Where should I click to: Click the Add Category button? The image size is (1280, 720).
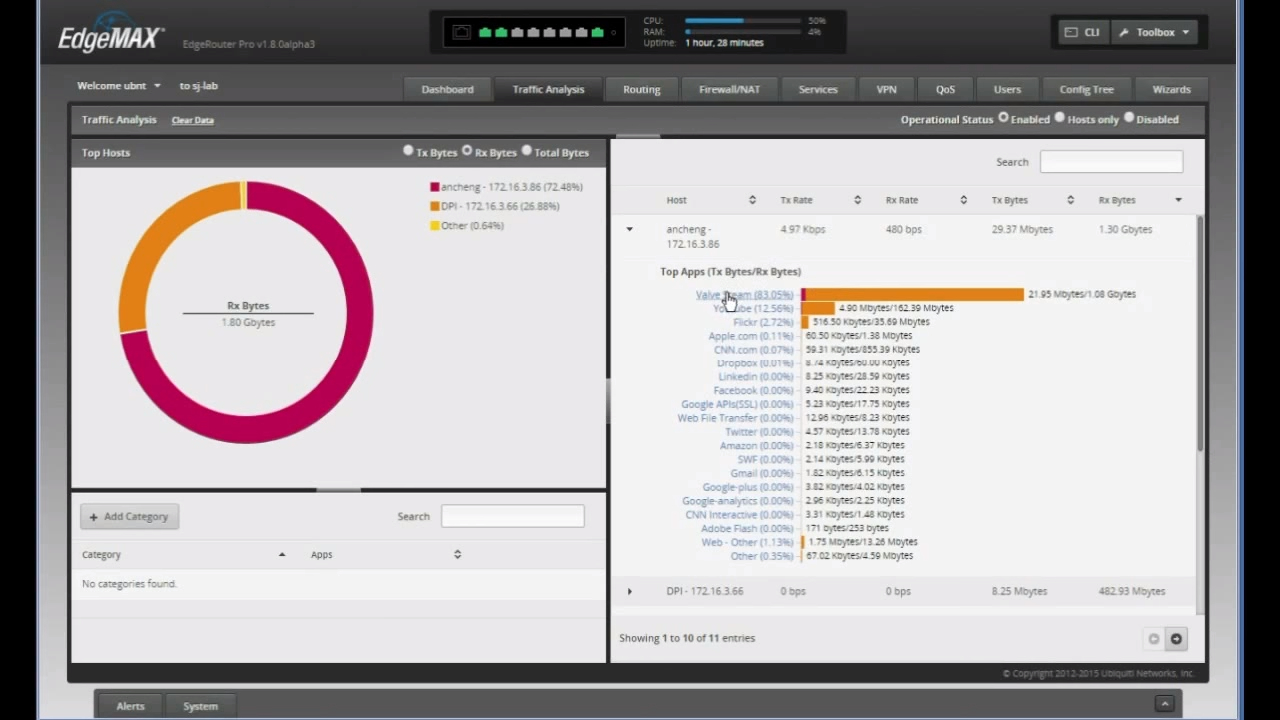pos(129,517)
